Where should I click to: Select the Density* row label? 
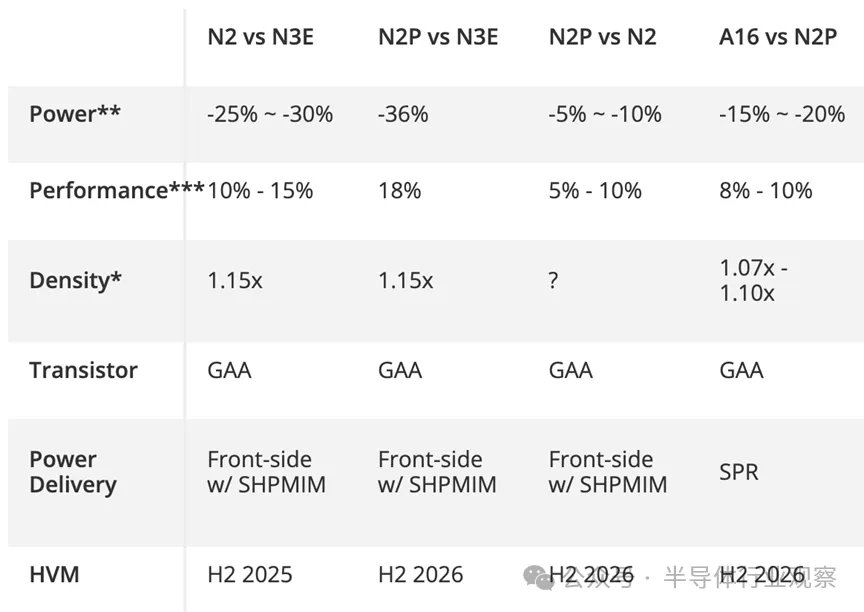click(75, 280)
